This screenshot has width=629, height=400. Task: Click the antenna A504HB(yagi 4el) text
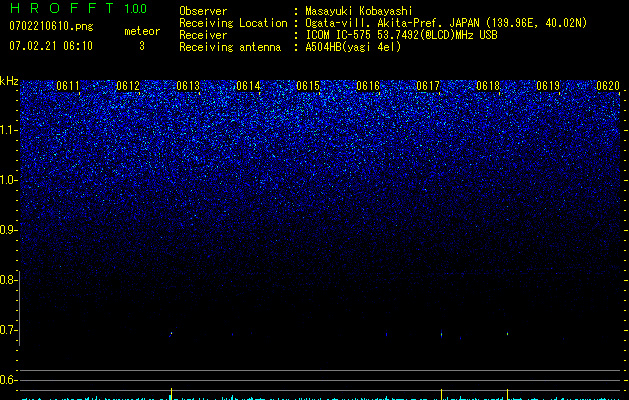[353, 47]
